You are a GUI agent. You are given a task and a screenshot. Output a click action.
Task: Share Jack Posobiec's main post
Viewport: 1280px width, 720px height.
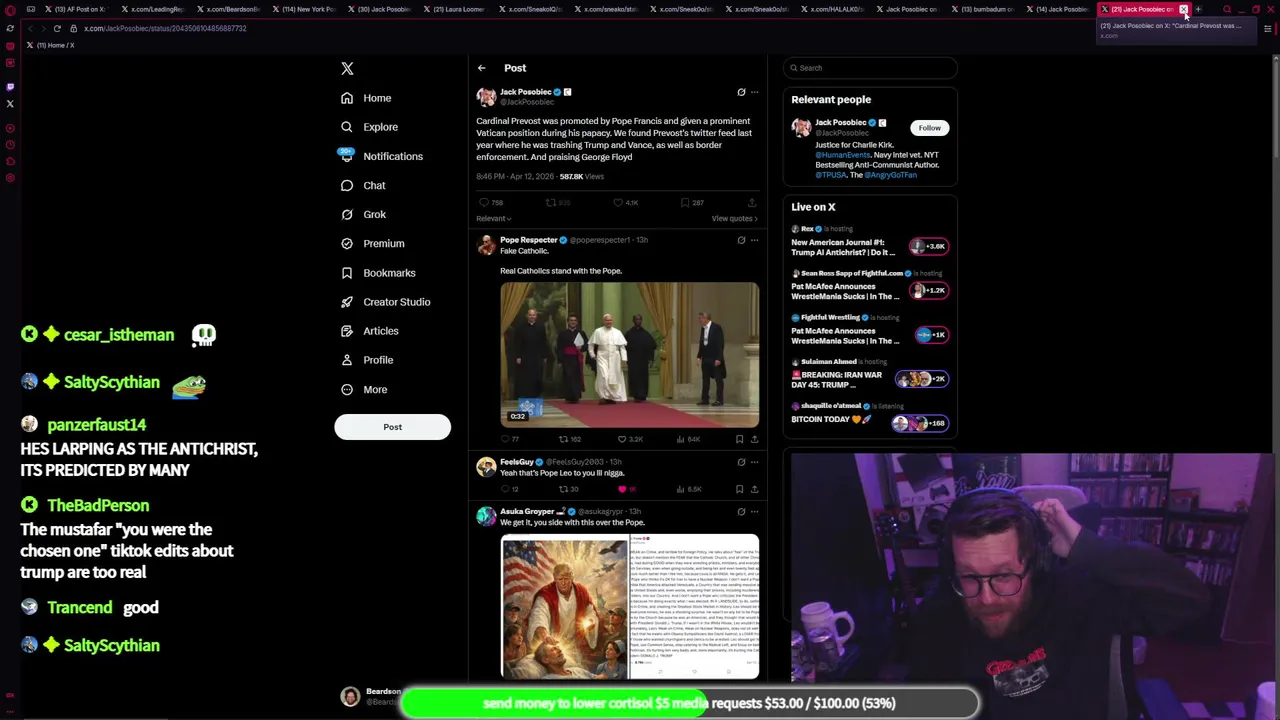752,203
